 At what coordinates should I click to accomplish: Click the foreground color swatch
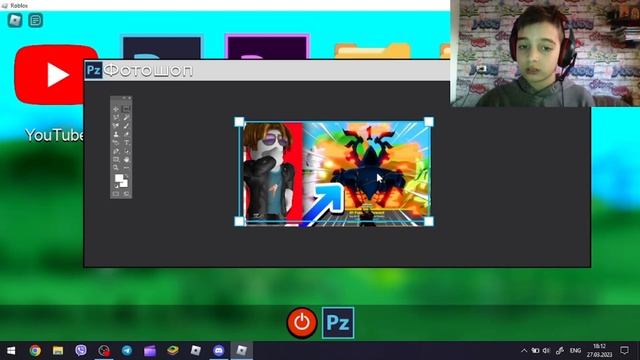coord(119,178)
